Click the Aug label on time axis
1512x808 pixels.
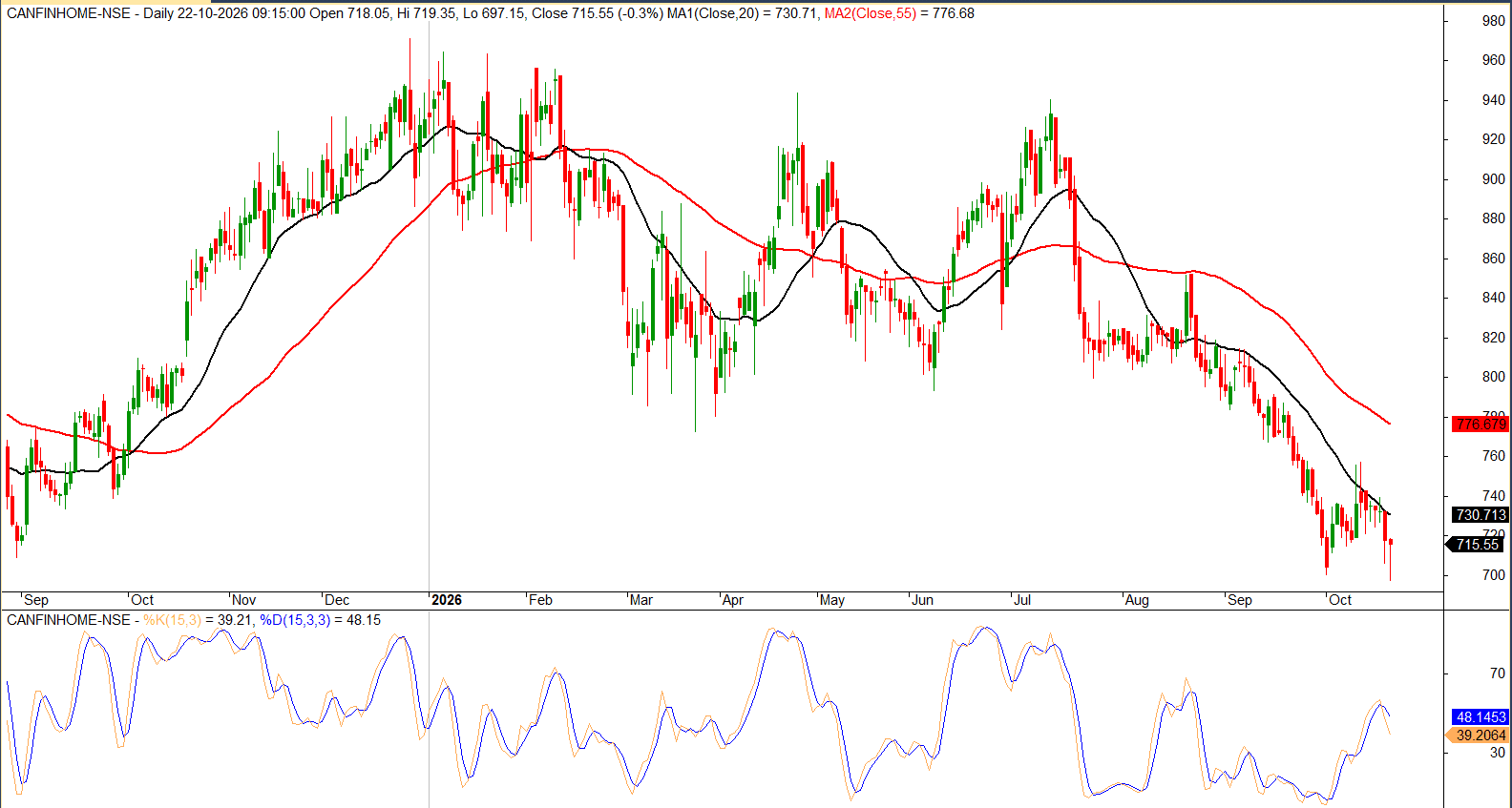tap(1137, 600)
